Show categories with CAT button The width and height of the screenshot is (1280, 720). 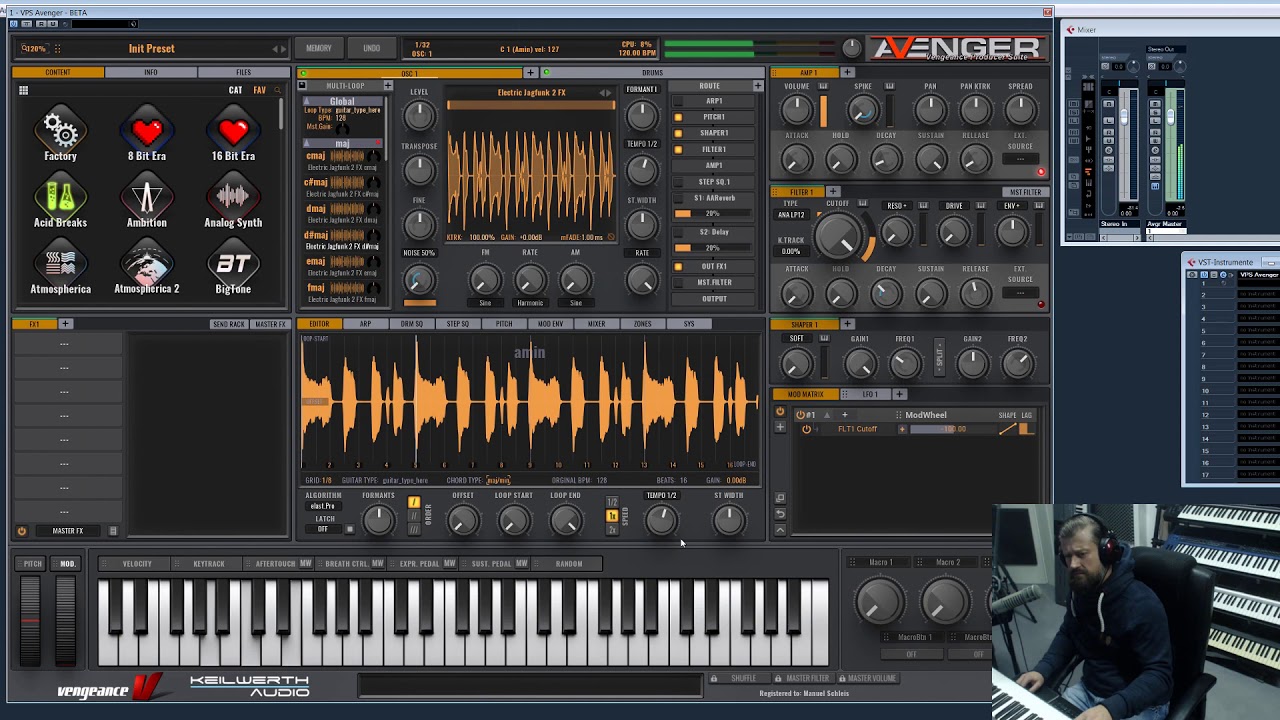tap(235, 90)
